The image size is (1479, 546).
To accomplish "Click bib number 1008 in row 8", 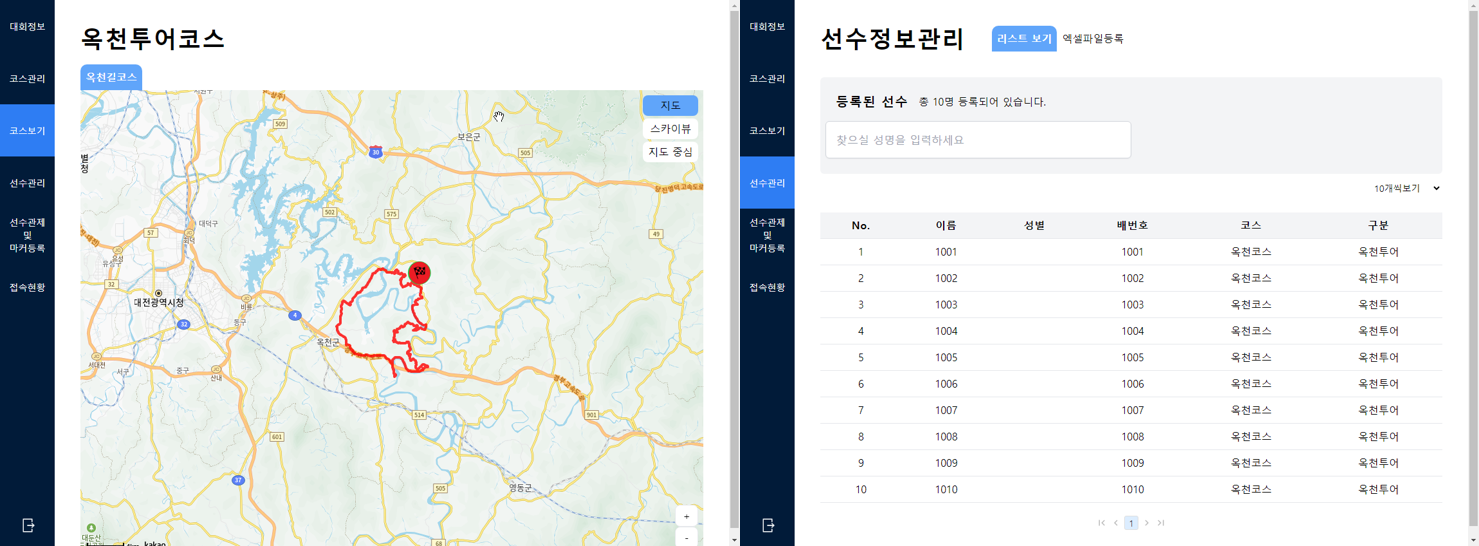I will [1132, 437].
